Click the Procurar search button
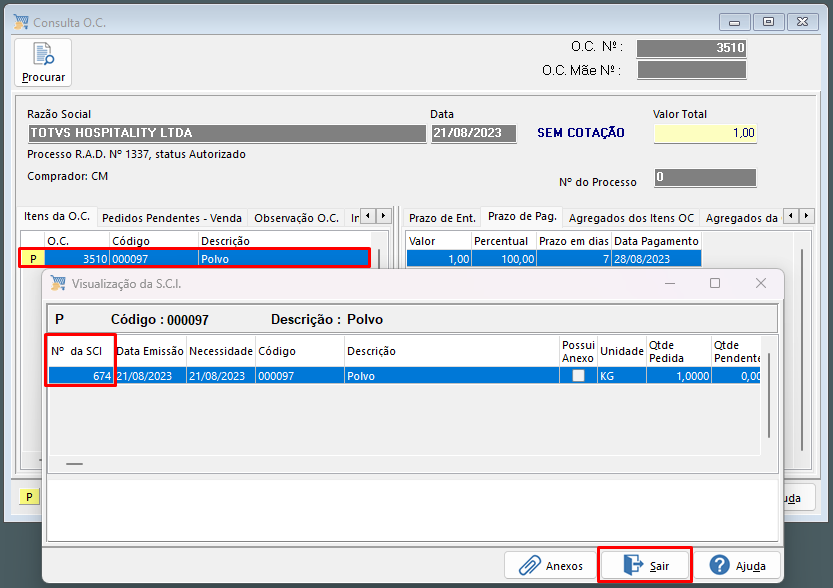The image size is (833, 588). coord(43,62)
